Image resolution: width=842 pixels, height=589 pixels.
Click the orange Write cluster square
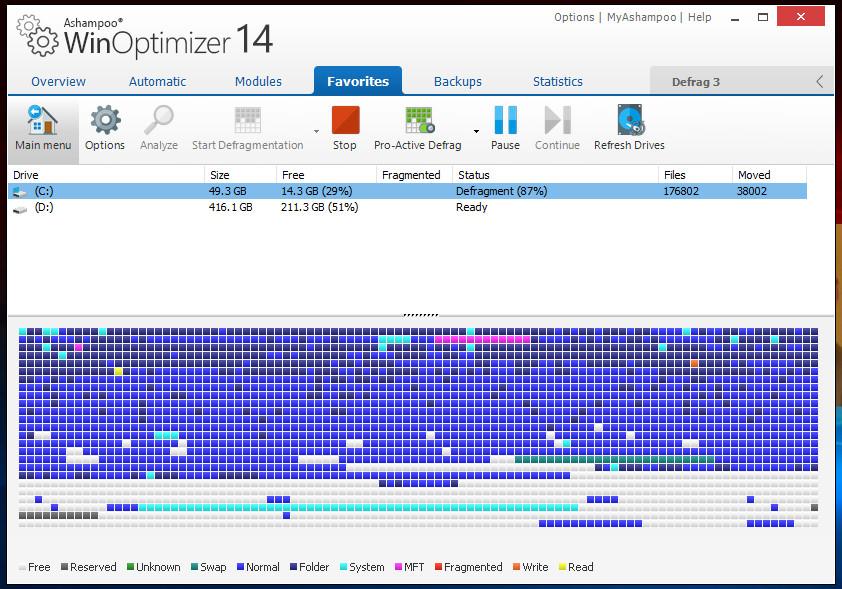694,363
